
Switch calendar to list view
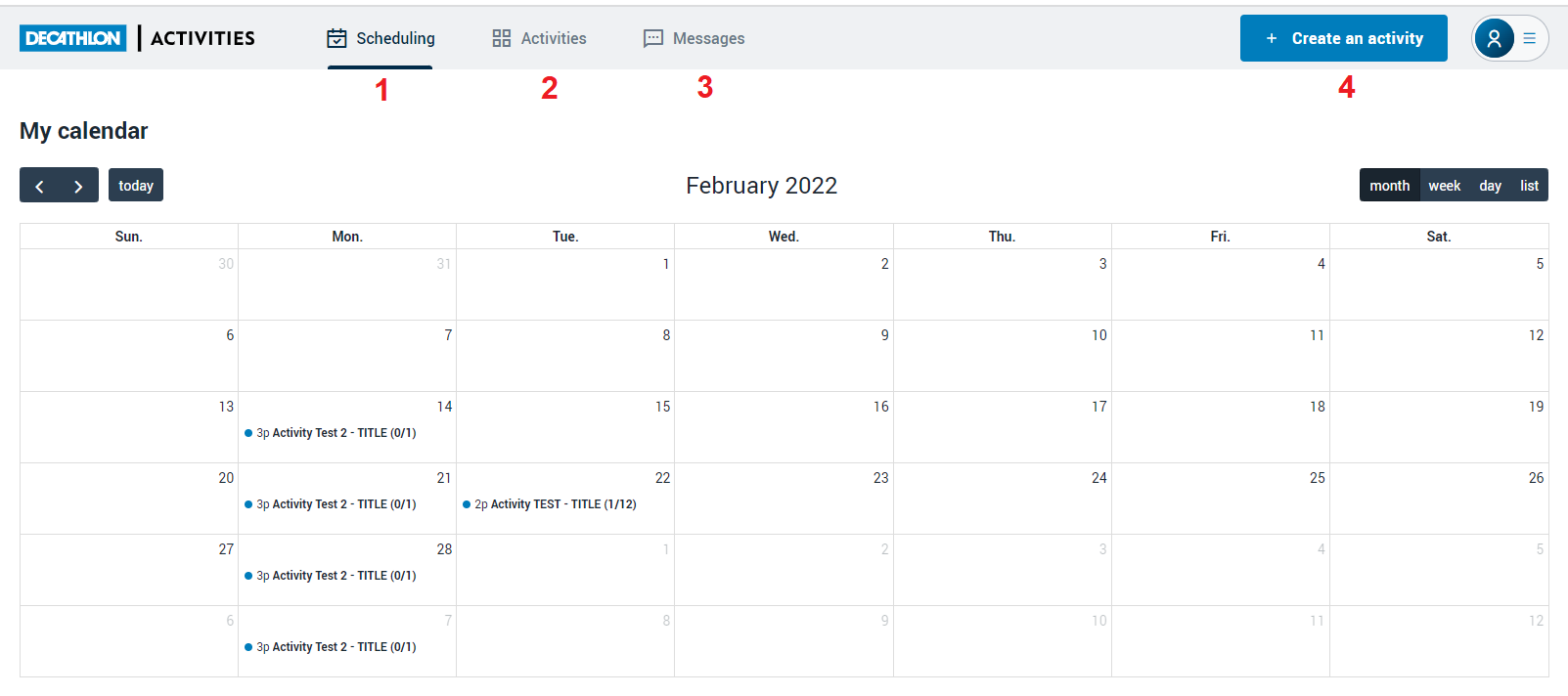[1529, 186]
